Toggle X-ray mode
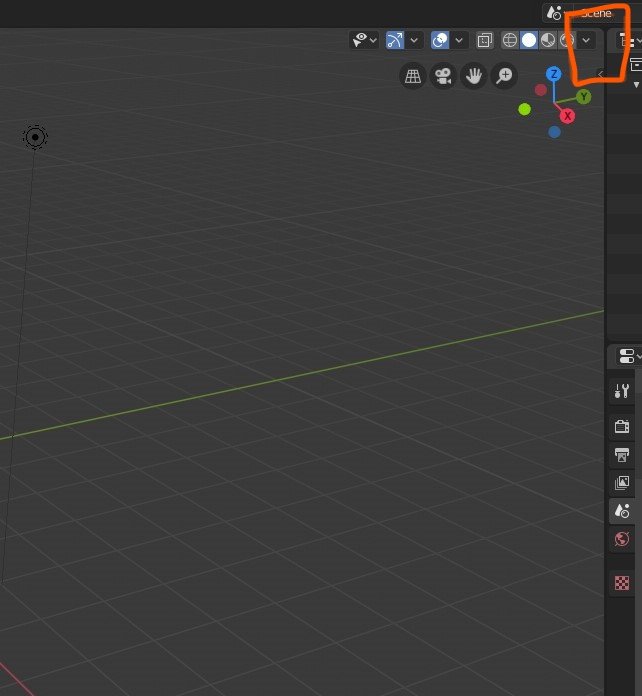 click(x=485, y=40)
